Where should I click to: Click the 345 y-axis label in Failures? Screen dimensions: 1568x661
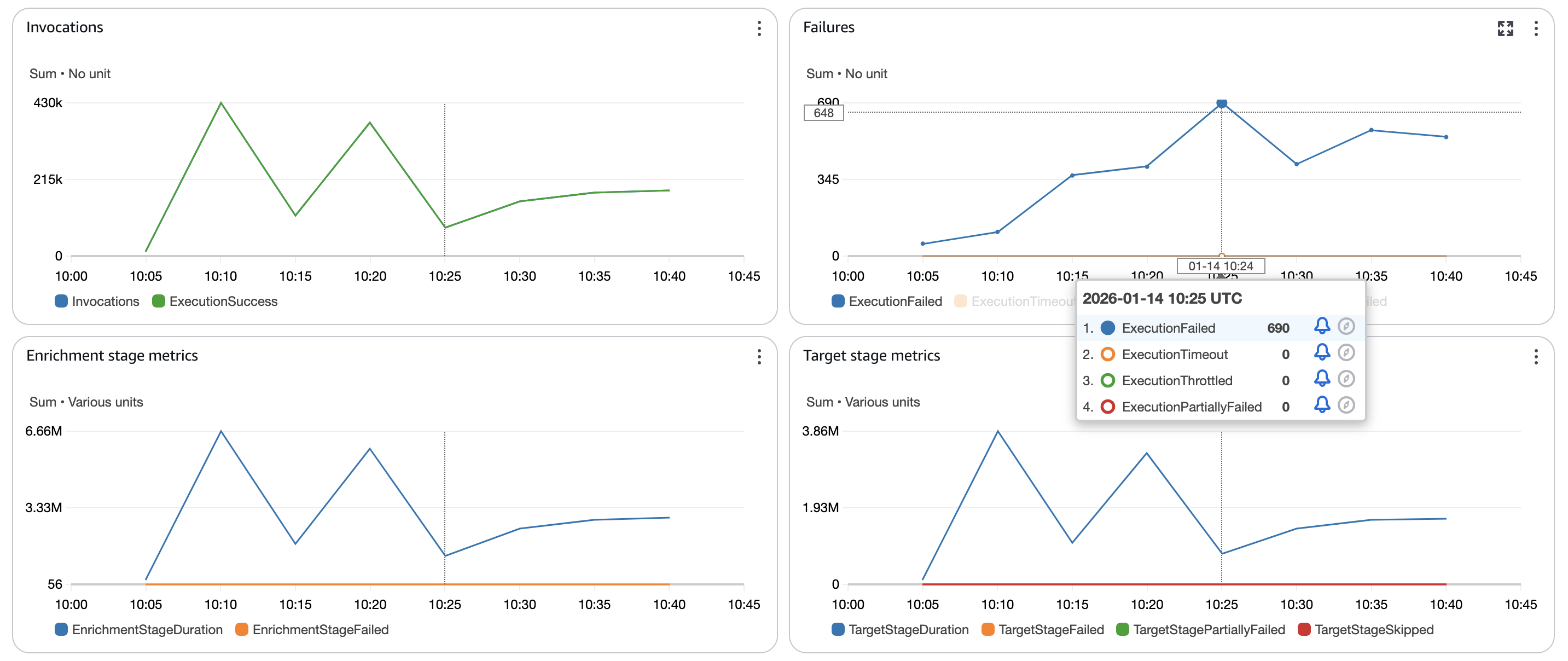[x=828, y=179]
